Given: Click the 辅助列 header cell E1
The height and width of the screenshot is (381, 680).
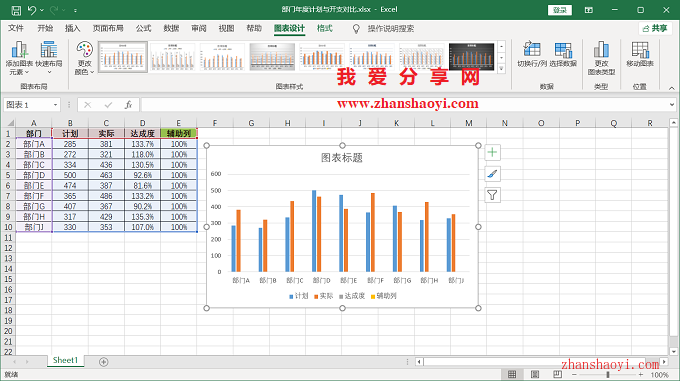Looking at the screenshot, I should point(179,134).
